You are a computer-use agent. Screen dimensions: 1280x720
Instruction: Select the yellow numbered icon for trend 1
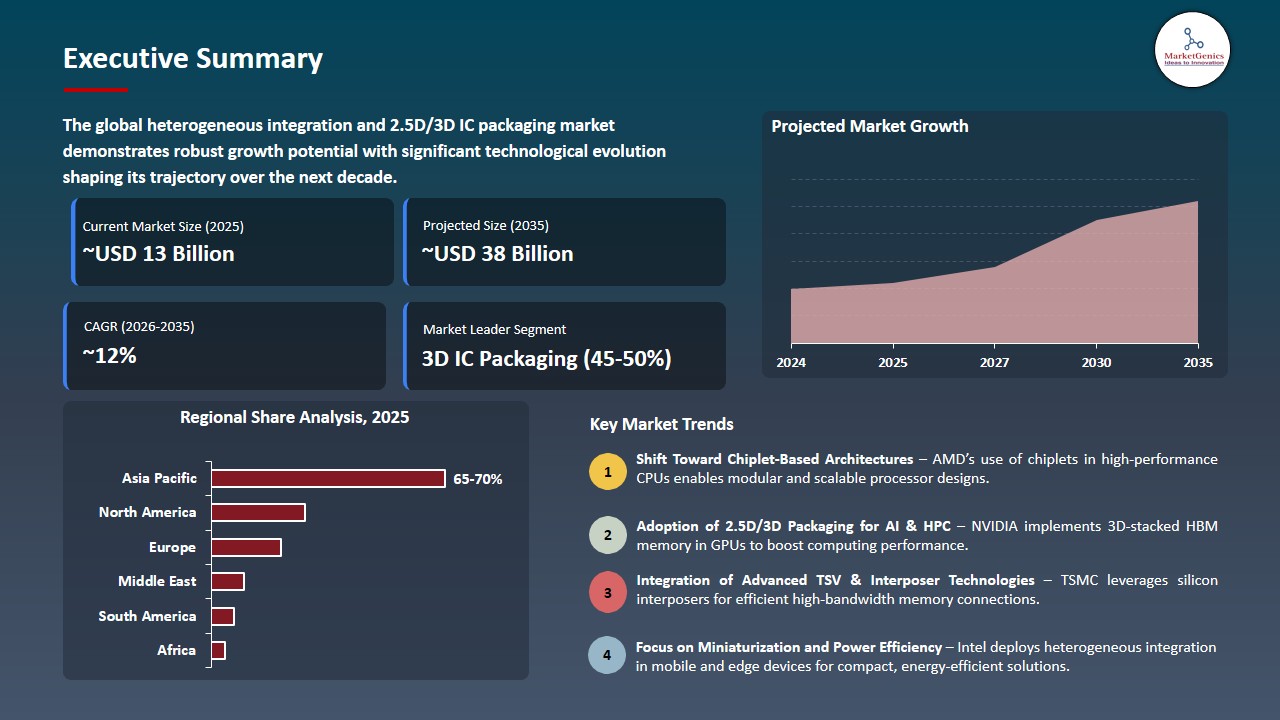coord(607,470)
